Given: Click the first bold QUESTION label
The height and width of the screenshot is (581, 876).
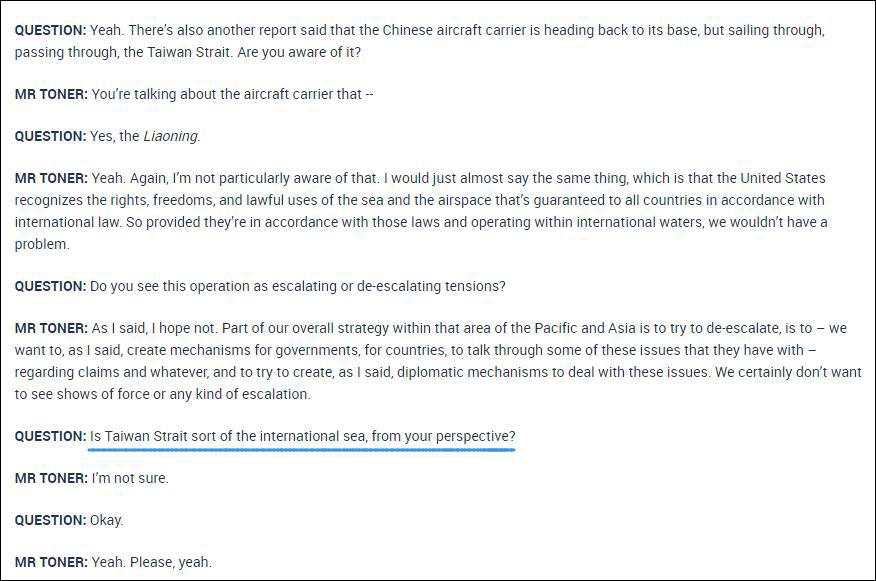Looking at the screenshot, I should (x=50, y=30).
